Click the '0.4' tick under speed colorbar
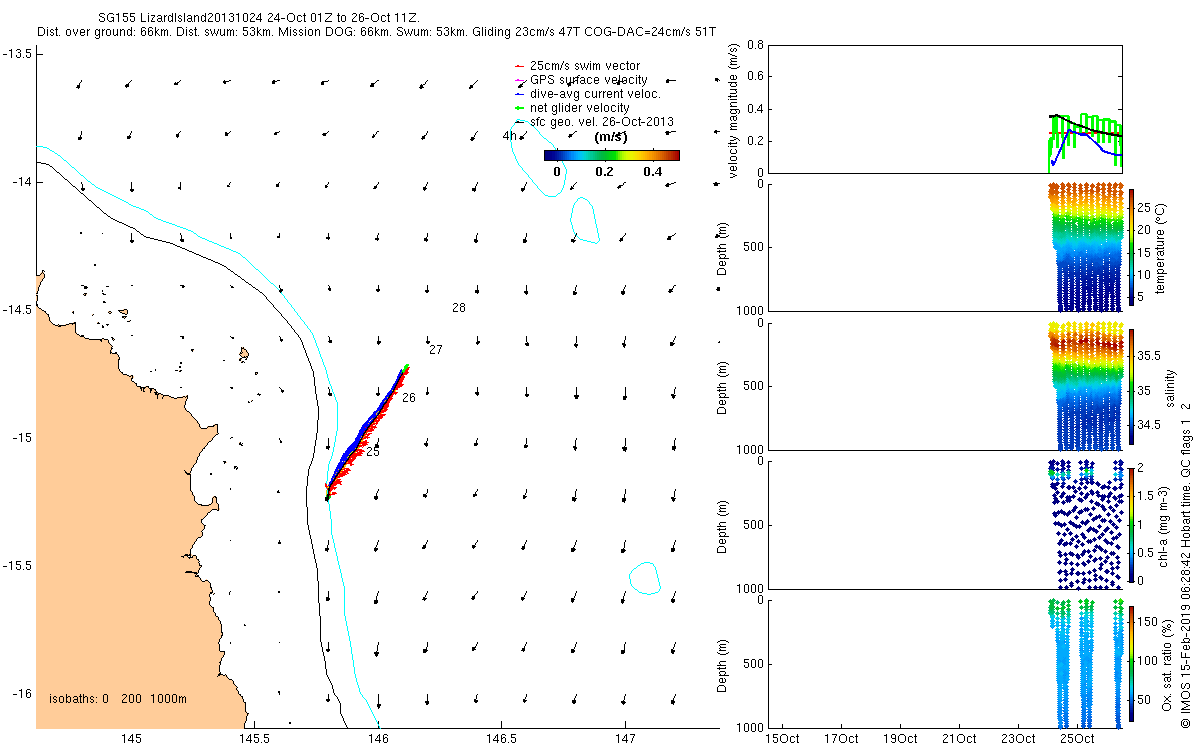Image resolution: width=1200 pixels, height=750 pixels. [653, 171]
